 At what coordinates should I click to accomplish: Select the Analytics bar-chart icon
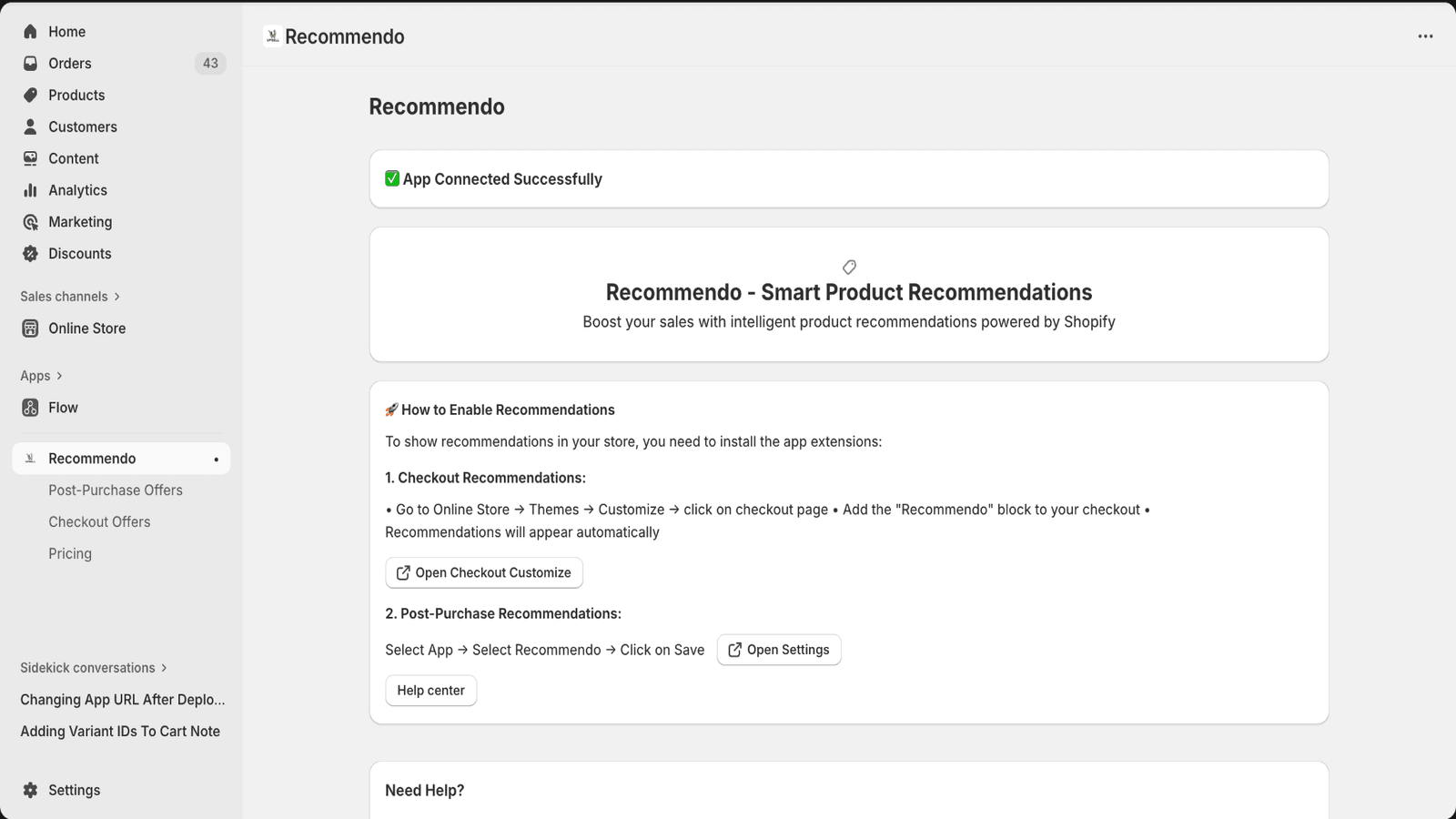tap(31, 189)
